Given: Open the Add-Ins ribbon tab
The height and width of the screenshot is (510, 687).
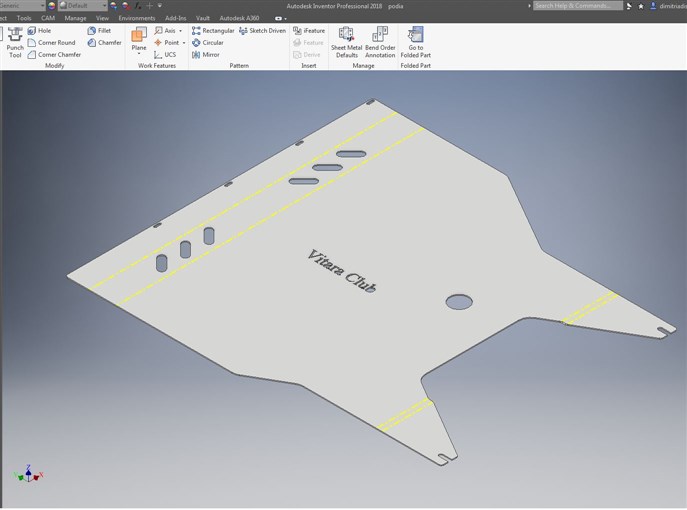Looking at the screenshot, I should (x=176, y=18).
